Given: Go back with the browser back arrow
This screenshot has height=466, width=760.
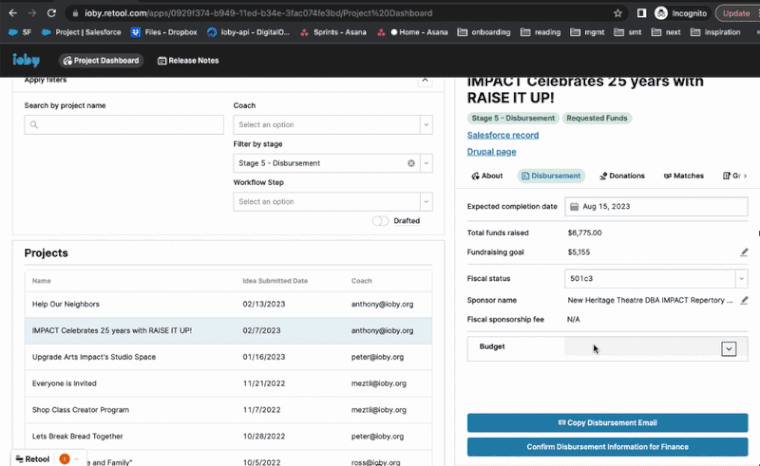Looking at the screenshot, I should (x=13, y=13).
